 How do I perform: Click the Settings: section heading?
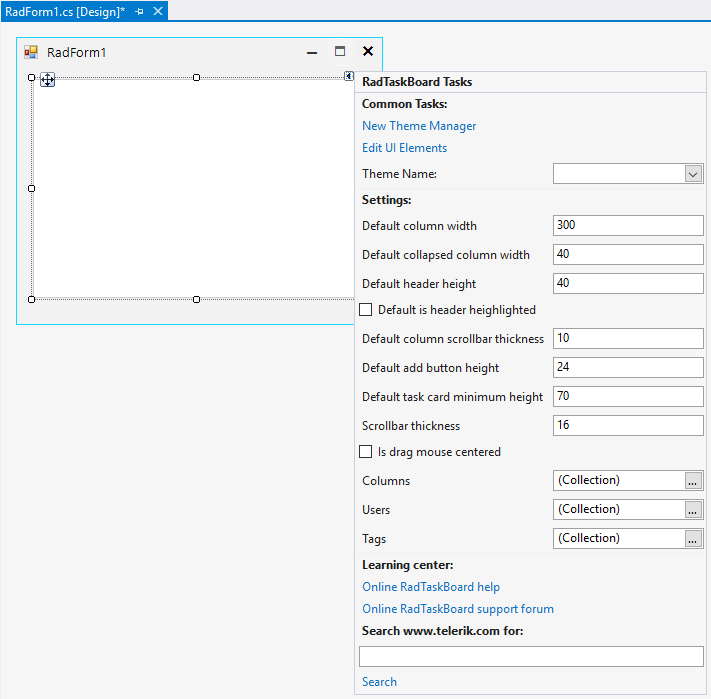386,200
